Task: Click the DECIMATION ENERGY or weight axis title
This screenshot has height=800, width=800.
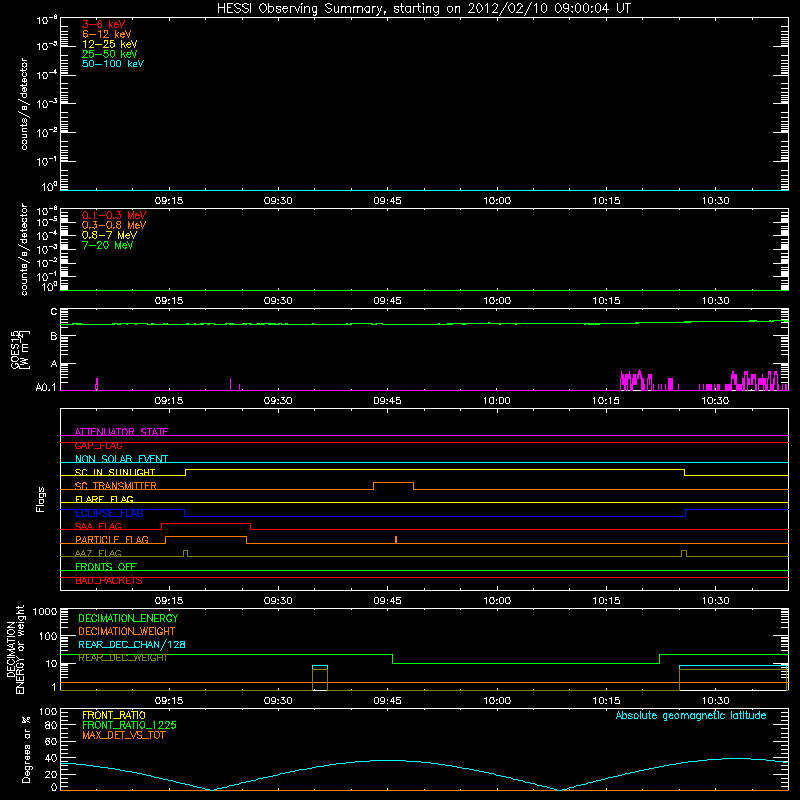Action: [15, 649]
